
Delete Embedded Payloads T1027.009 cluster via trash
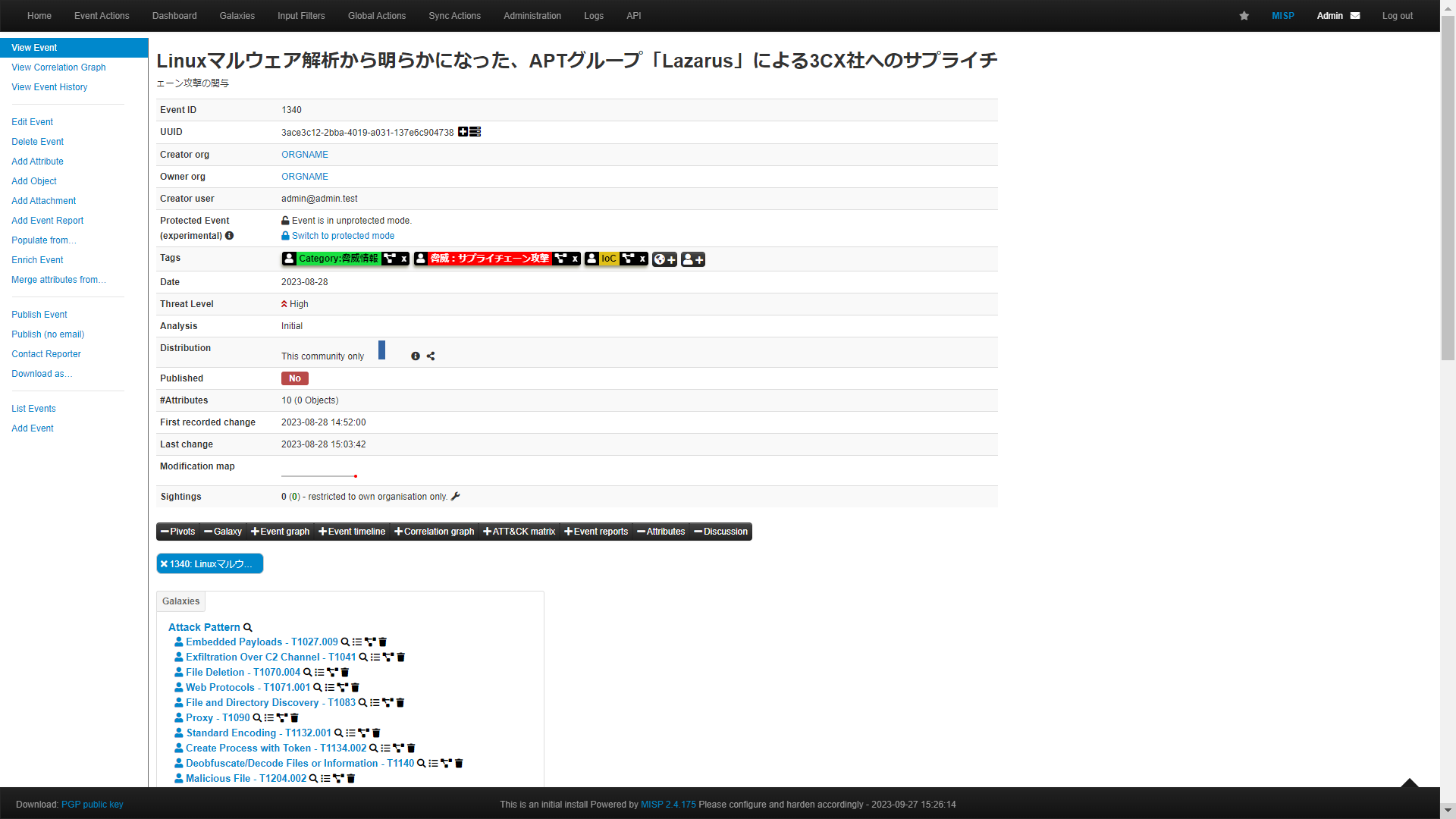pyautogui.click(x=383, y=642)
